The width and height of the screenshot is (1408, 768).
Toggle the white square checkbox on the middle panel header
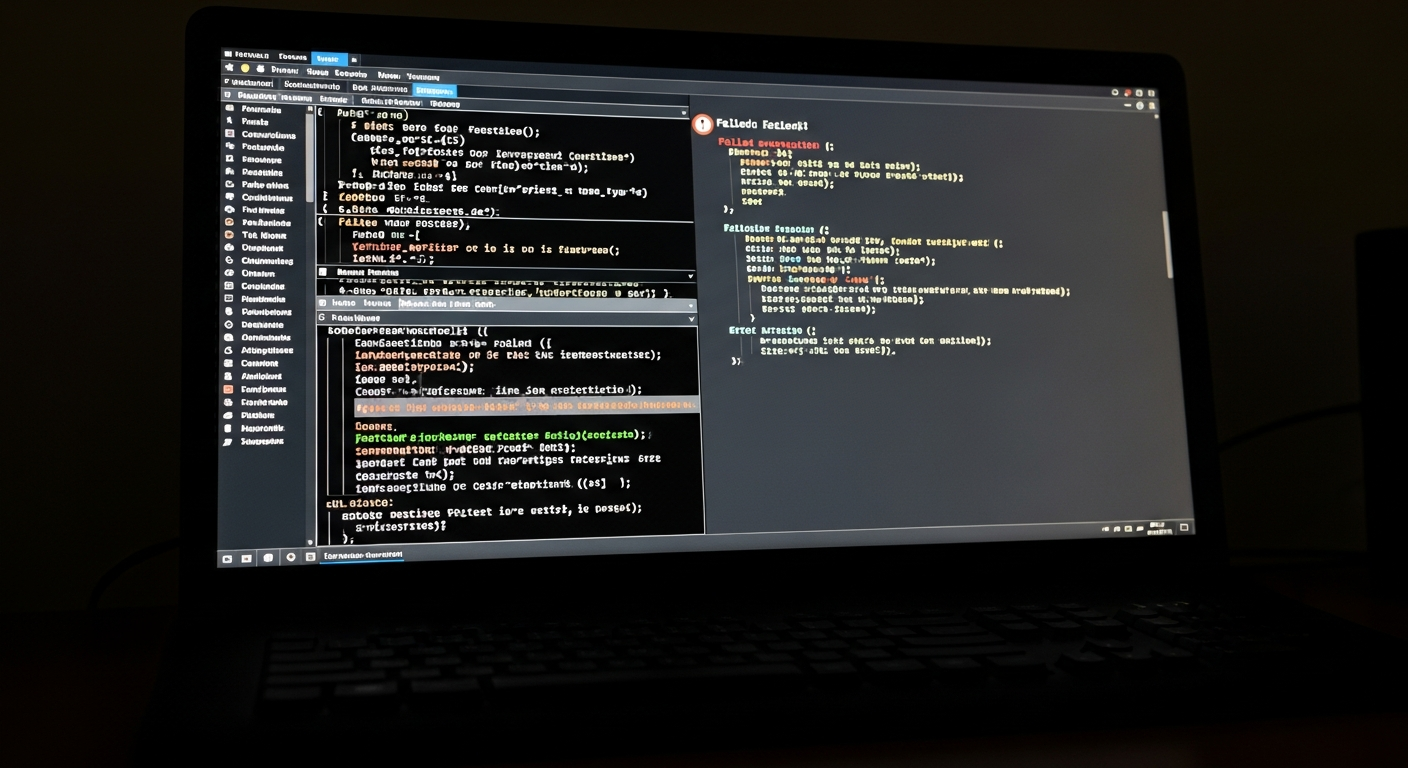click(323, 272)
